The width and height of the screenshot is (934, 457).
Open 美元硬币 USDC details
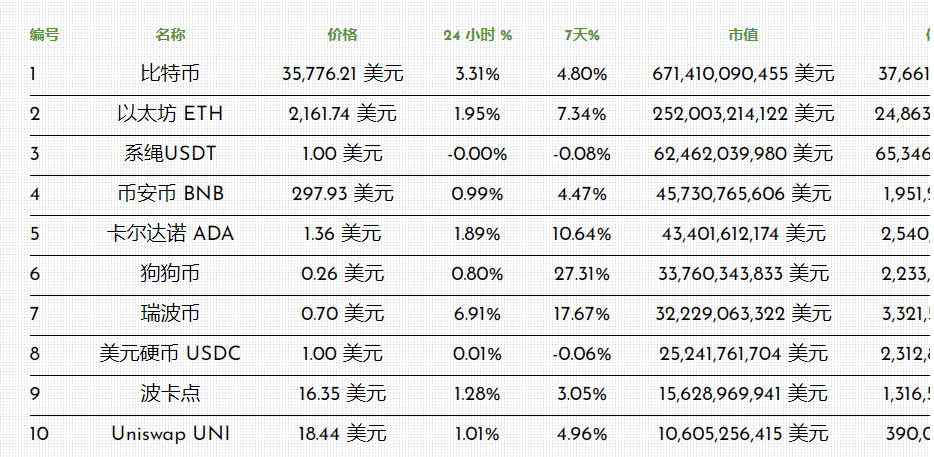pyautogui.click(x=170, y=354)
